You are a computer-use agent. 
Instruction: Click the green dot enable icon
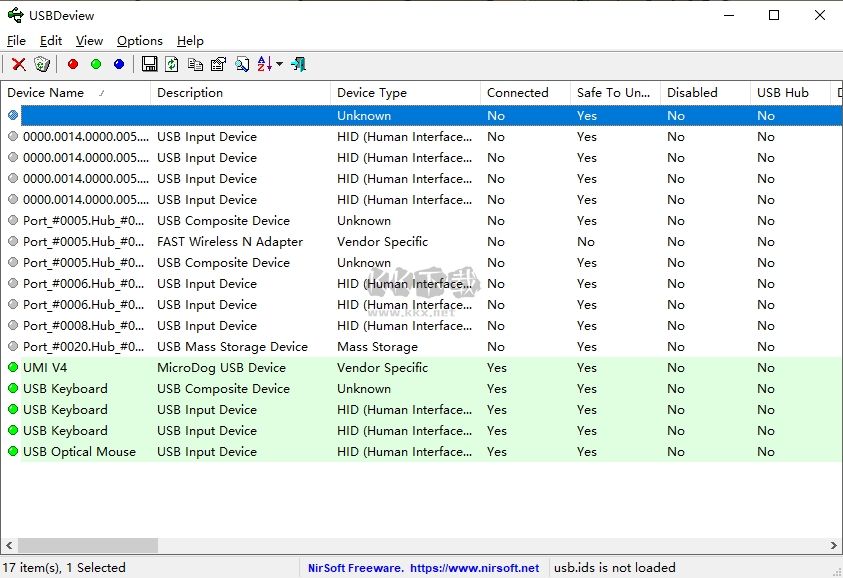(96, 64)
